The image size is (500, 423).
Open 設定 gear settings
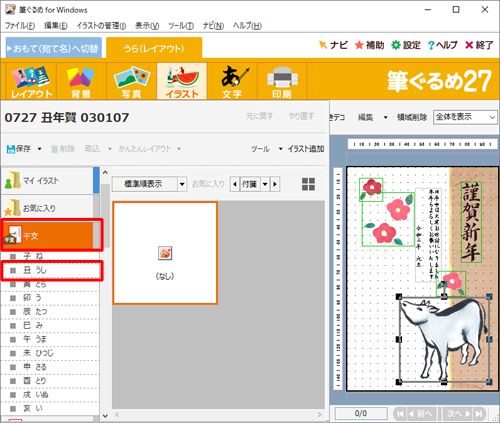[406, 45]
